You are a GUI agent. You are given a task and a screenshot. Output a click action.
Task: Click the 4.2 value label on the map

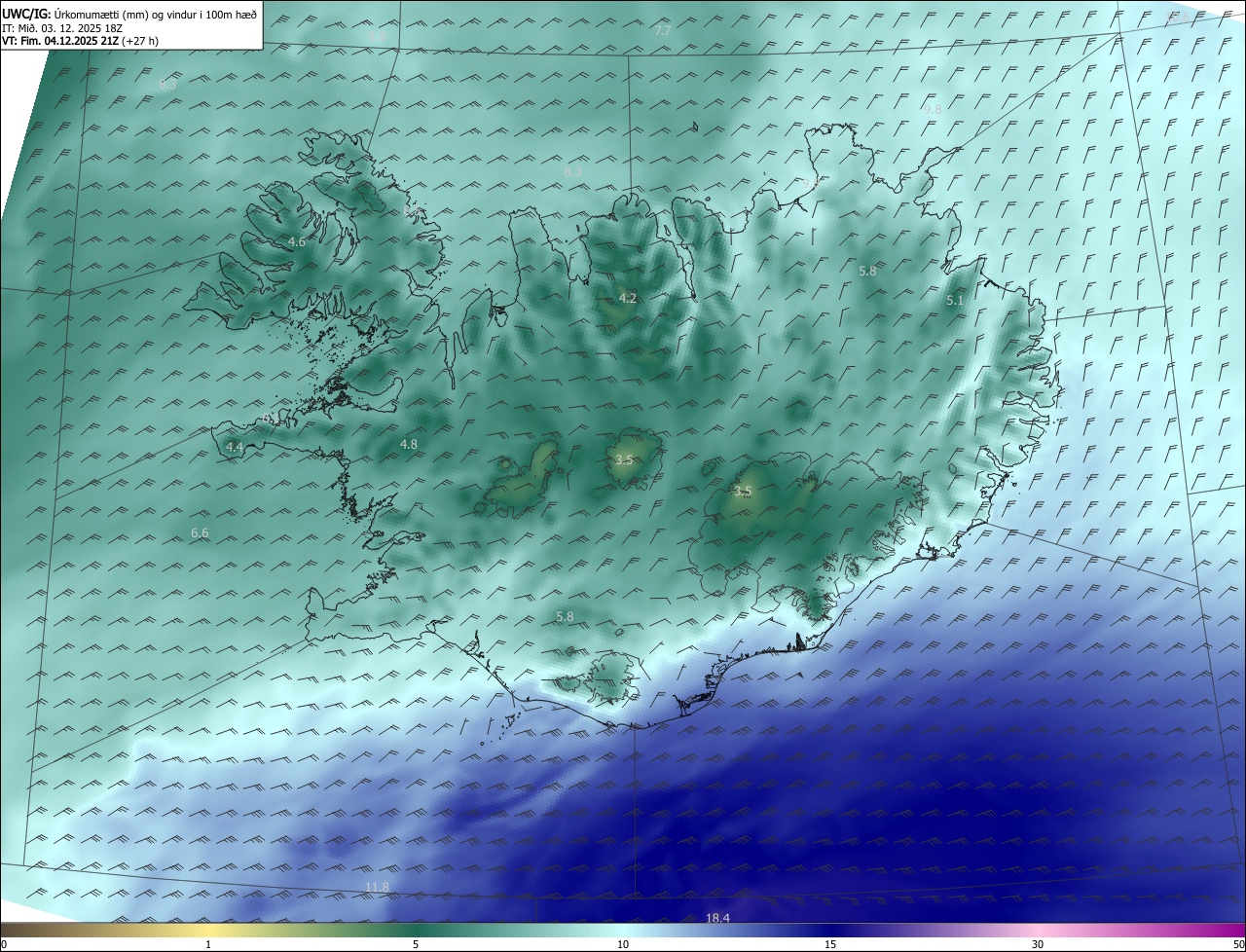(x=628, y=298)
